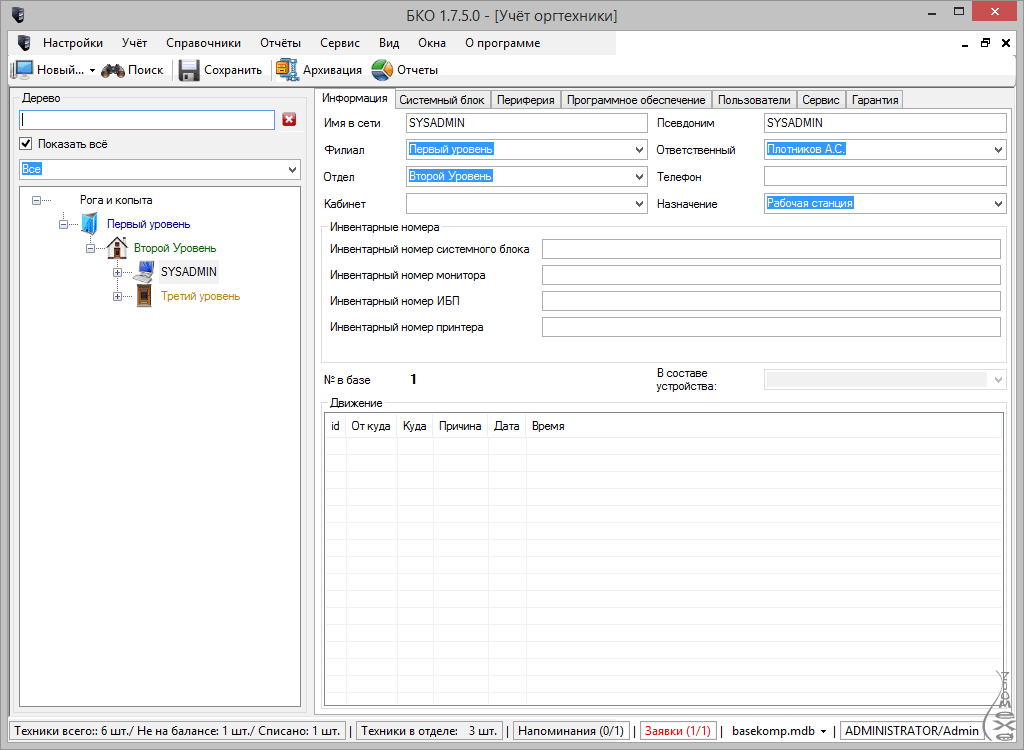Expand the SYSADMIN tree node
The height and width of the screenshot is (750, 1024).
118,272
